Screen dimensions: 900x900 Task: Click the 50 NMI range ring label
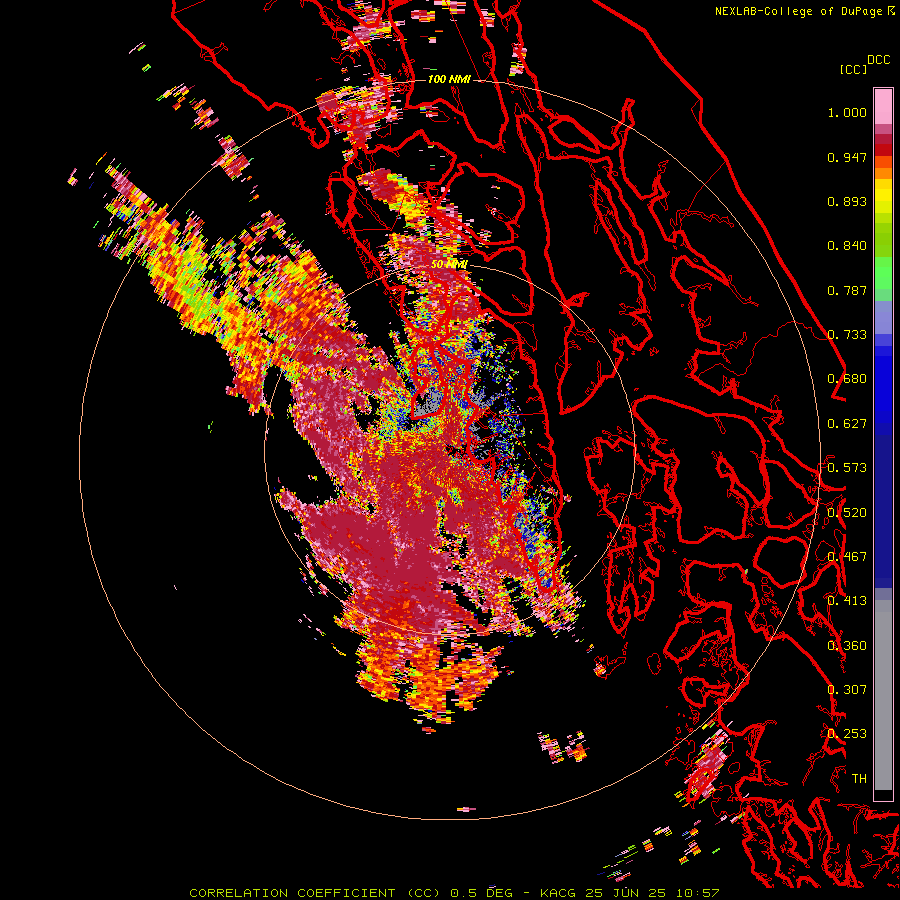pyautogui.click(x=449, y=264)
